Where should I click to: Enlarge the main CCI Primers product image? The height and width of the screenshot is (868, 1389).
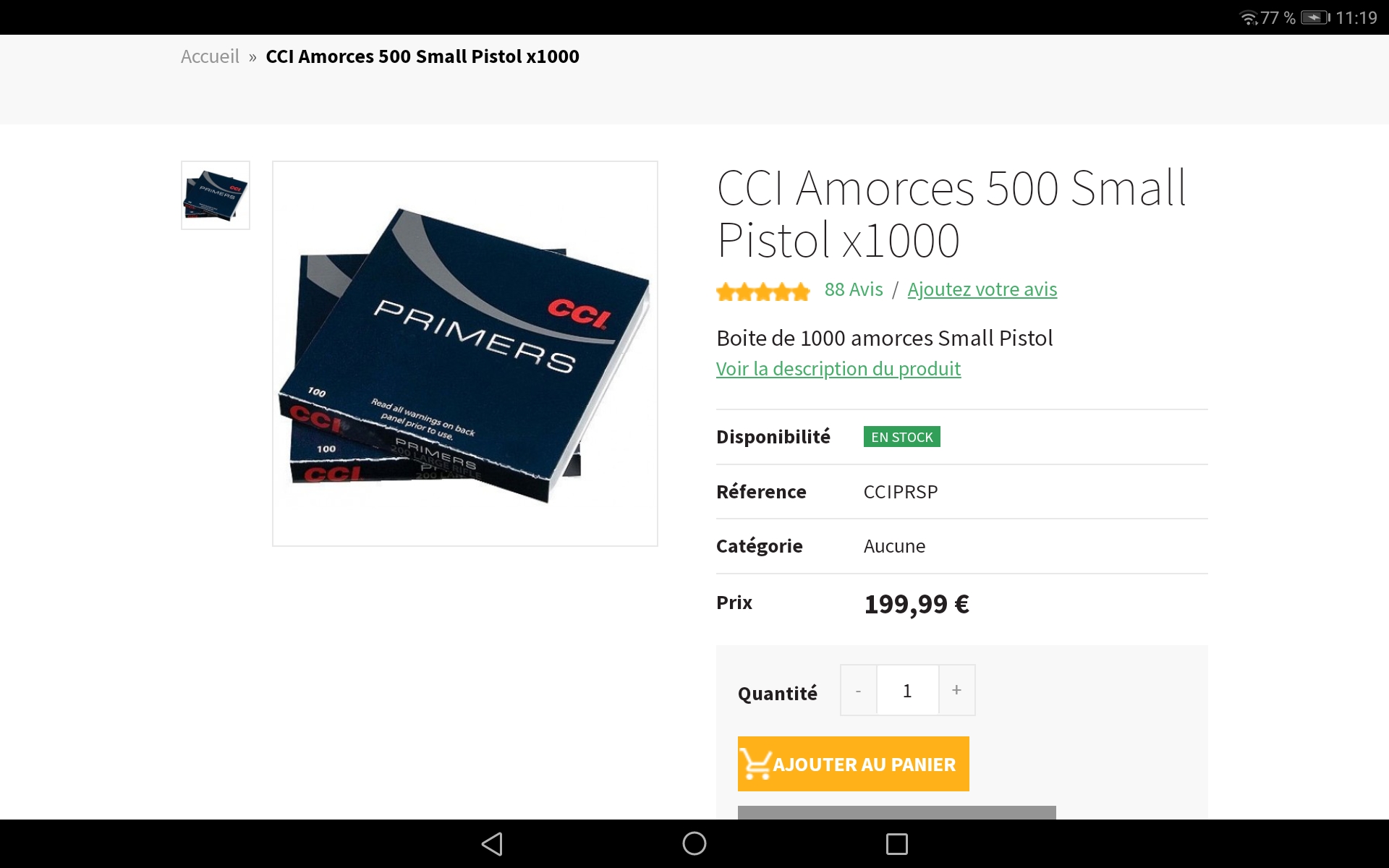pos(465,354)
